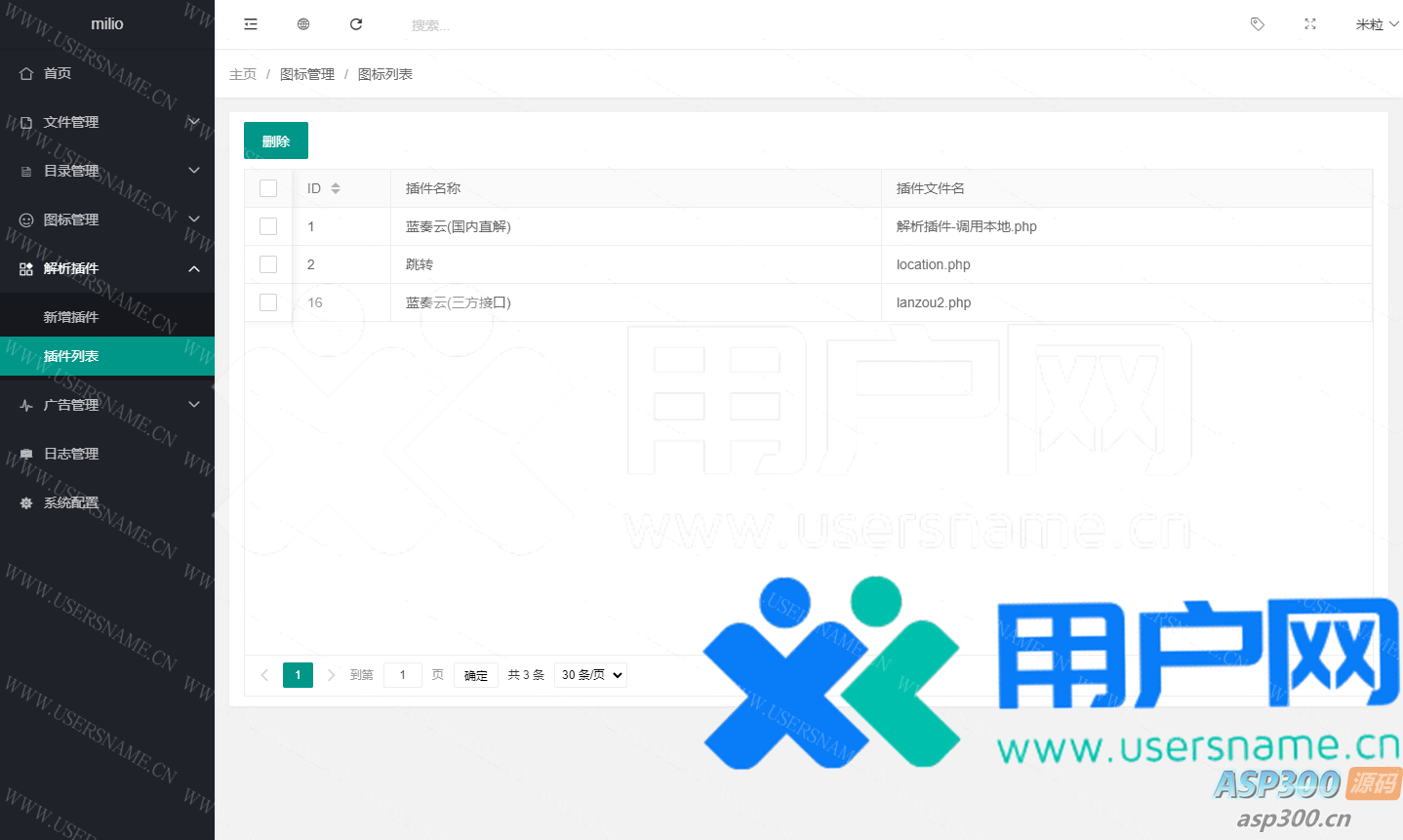Check the select-all checkbox in table header

tap(268, 188)
